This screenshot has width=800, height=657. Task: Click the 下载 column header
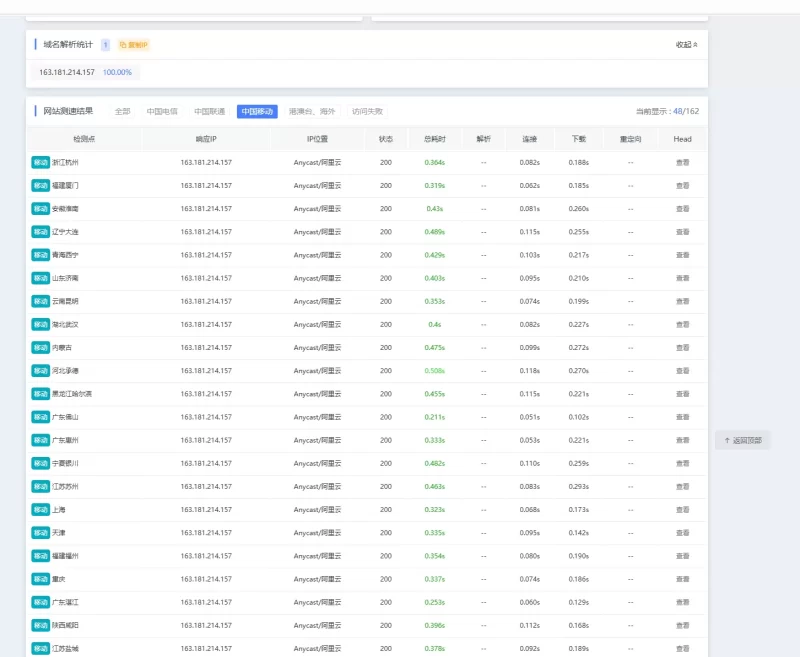pos(579,139)
